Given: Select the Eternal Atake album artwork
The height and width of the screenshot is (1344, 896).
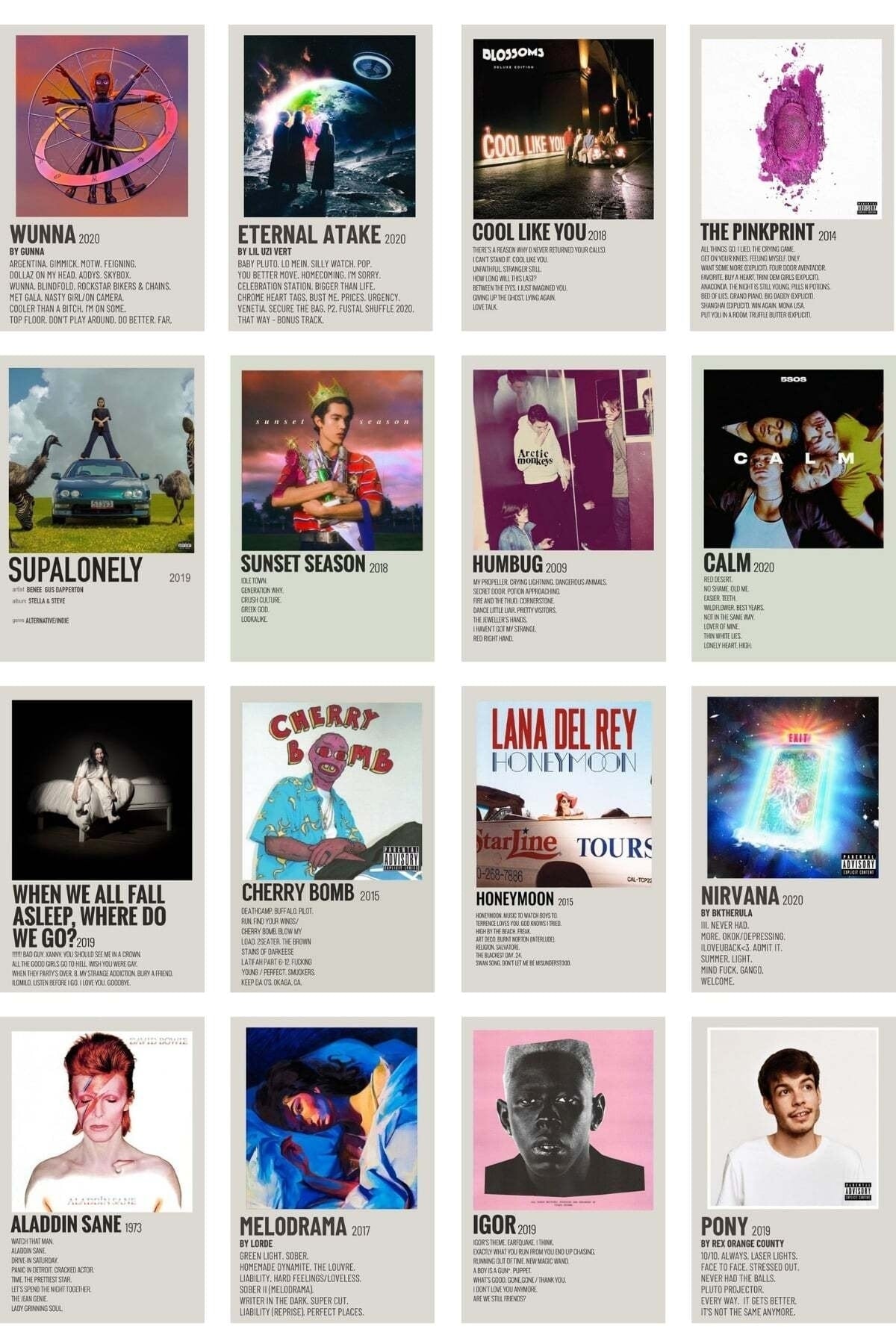Looking at the screenshot, I should pos(329,126).
